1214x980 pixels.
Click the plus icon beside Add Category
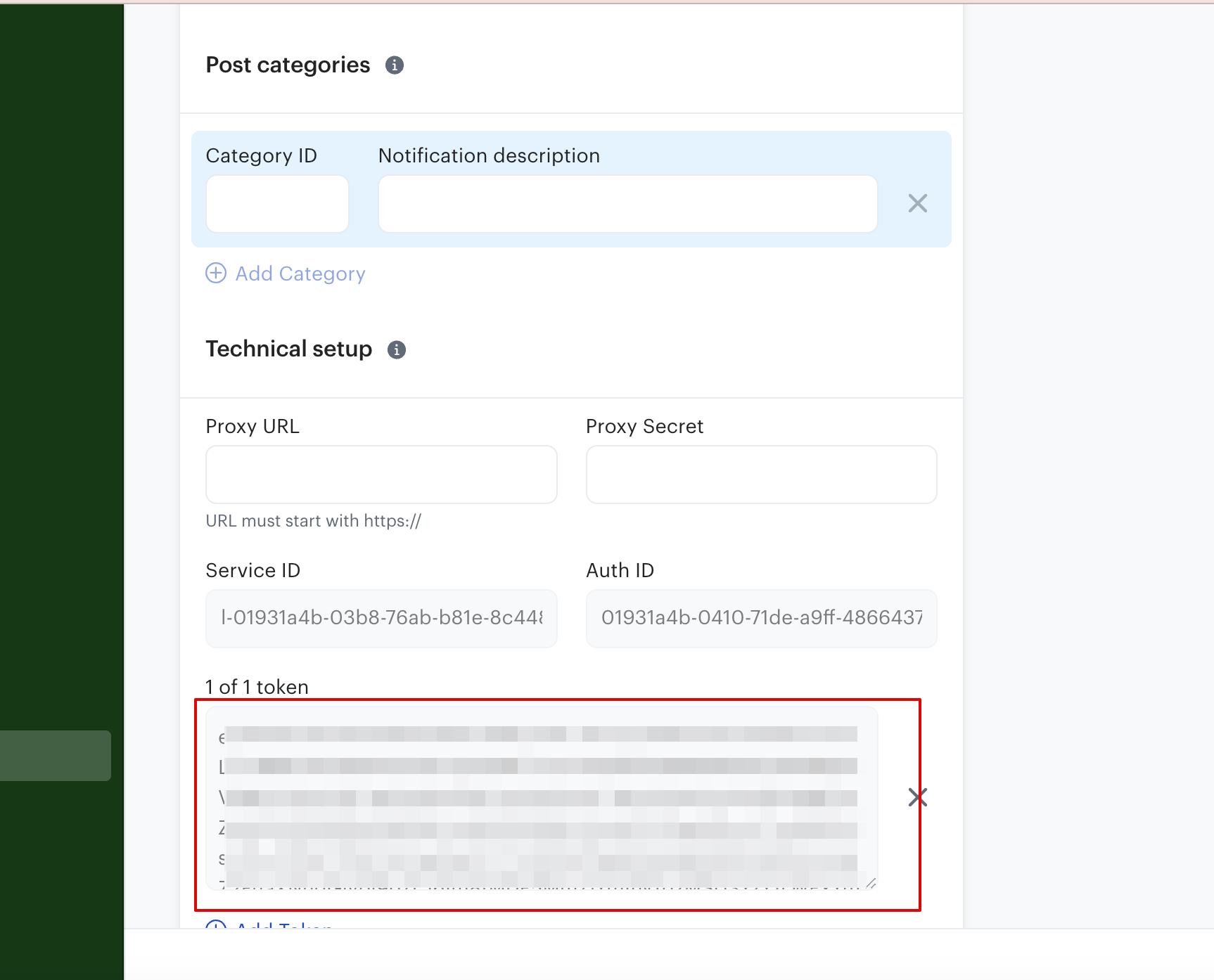216,273
